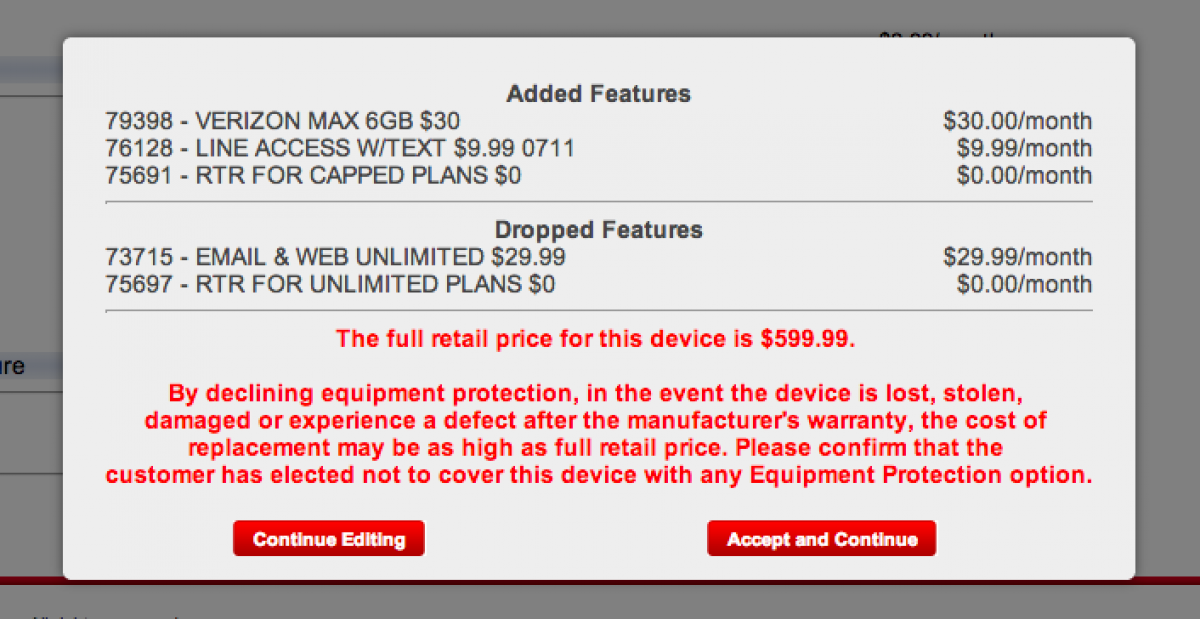The width and height of the screenshot is (1200, 619).
Task: Click the divider line above Dropped Features heading
Action: coord(598,202)
